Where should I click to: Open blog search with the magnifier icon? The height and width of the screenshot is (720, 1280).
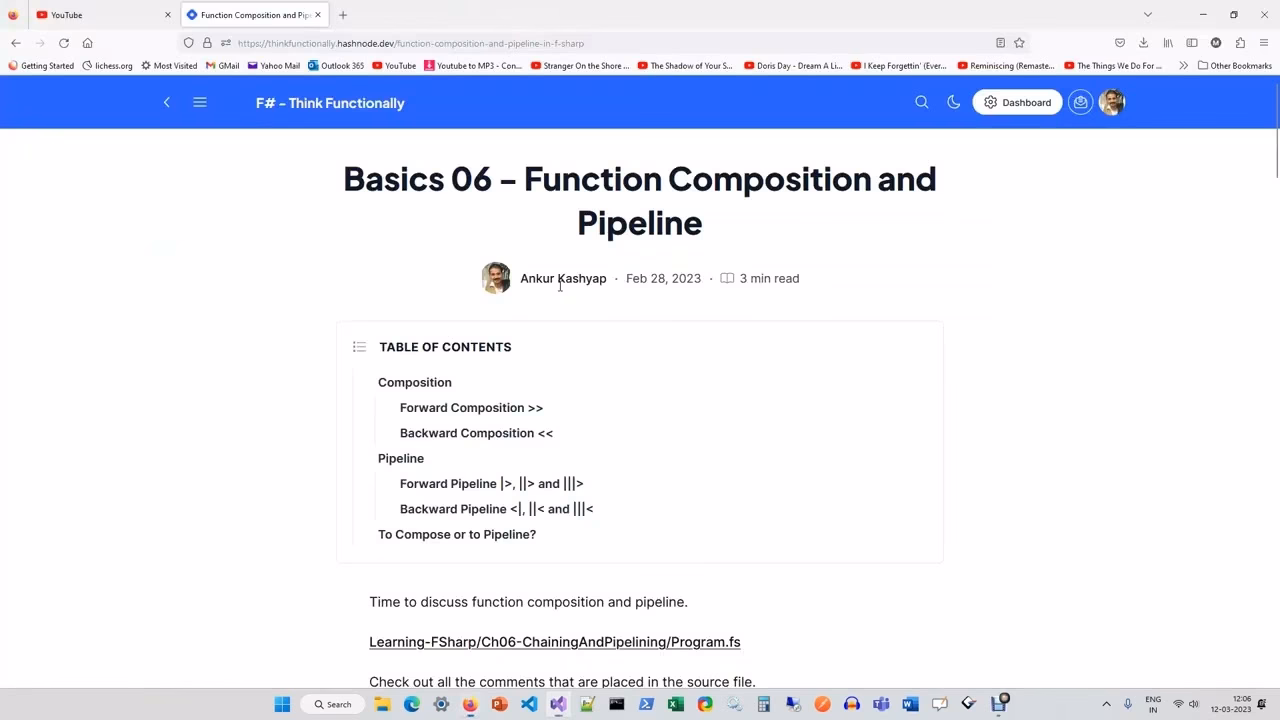point(921,101)
